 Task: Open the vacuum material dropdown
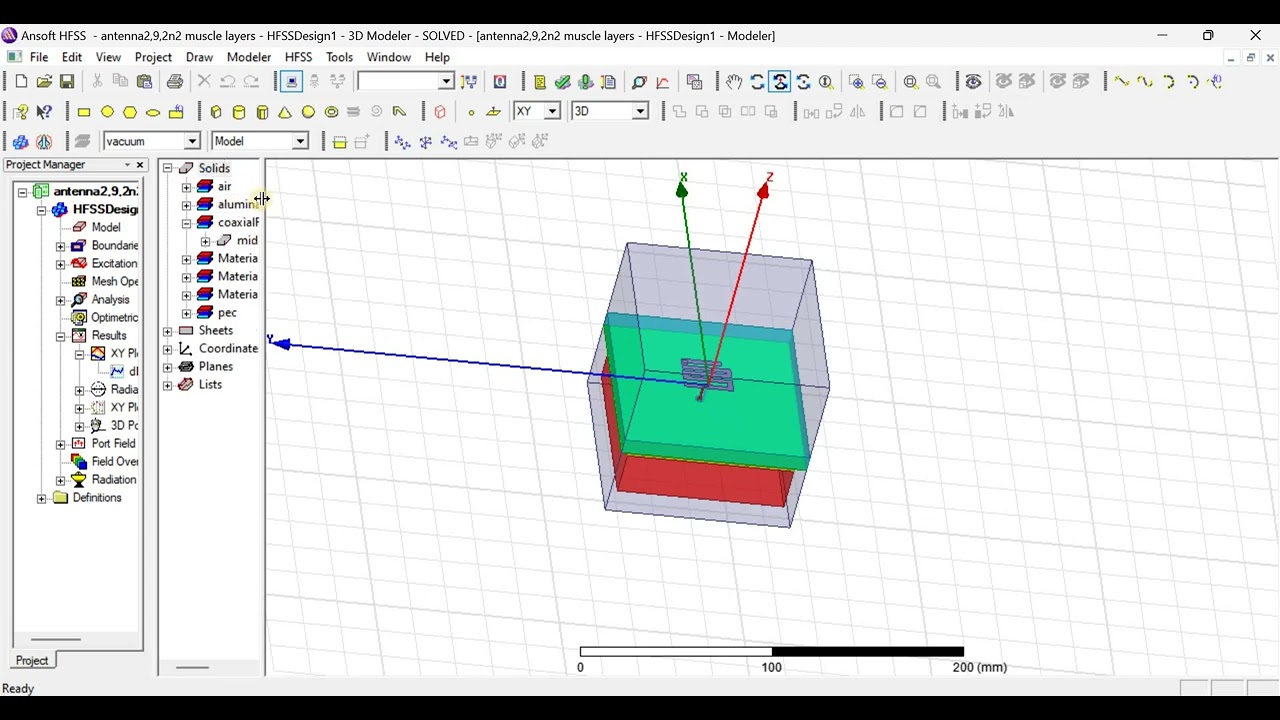tap(192, 142)
